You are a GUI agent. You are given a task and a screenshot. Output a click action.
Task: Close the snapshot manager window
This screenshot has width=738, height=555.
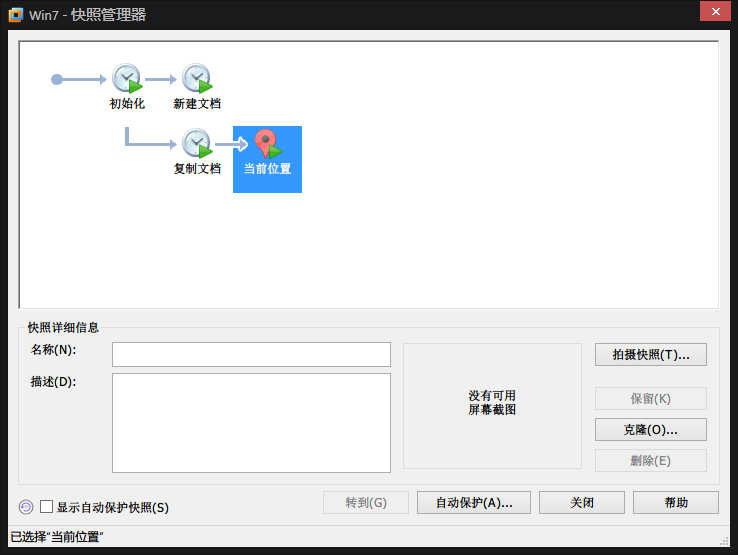(715, 11)
